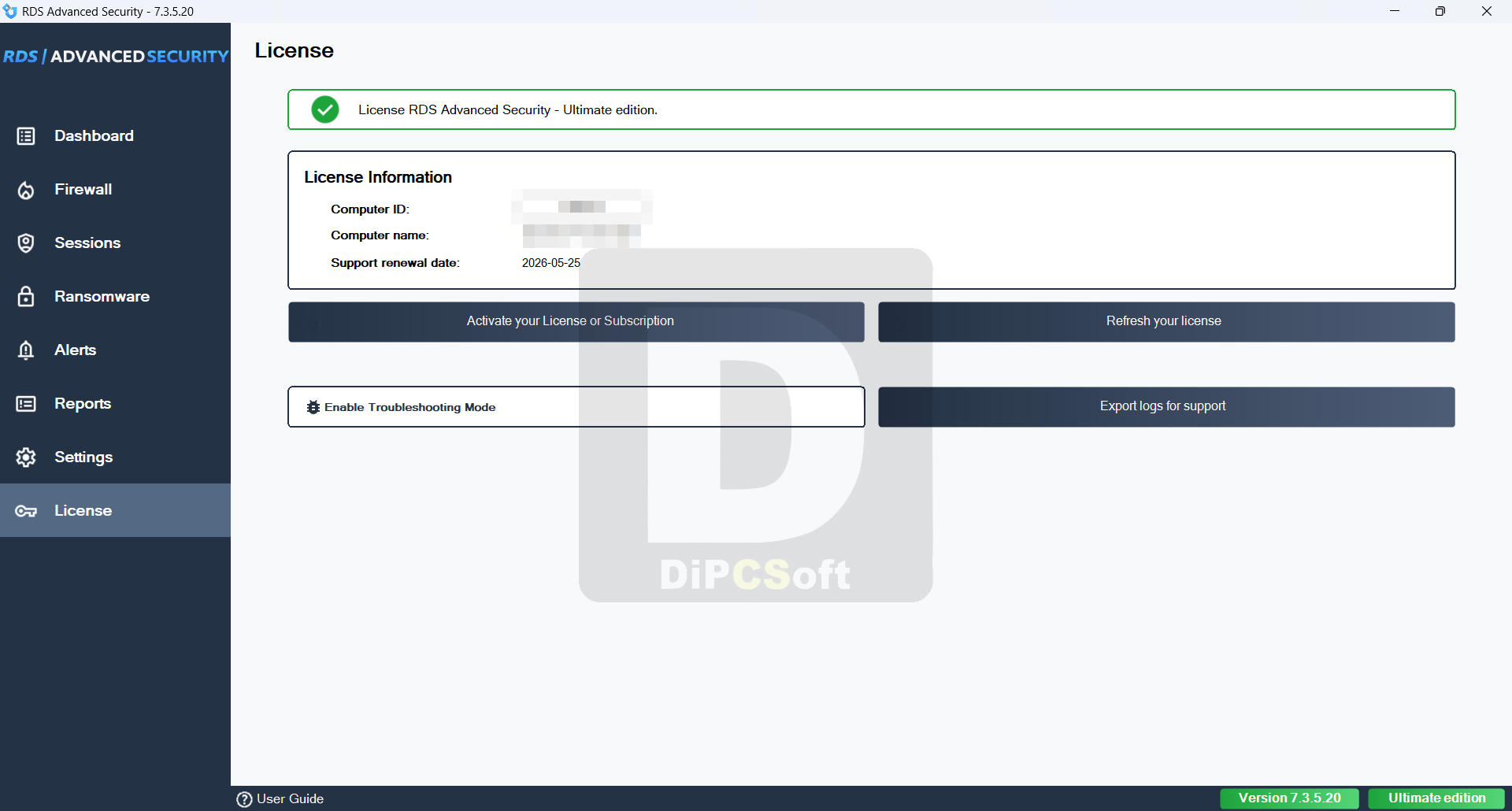The image size is (1512, 811).
Task: Click the License Information heading
Action: pos(378,177)
